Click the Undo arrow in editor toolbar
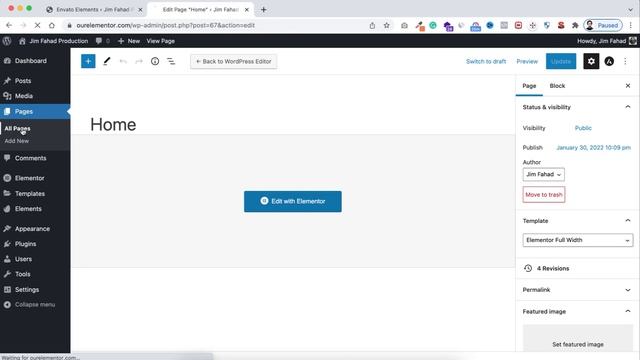Screen dimensions: 640x360 (123, 61)
